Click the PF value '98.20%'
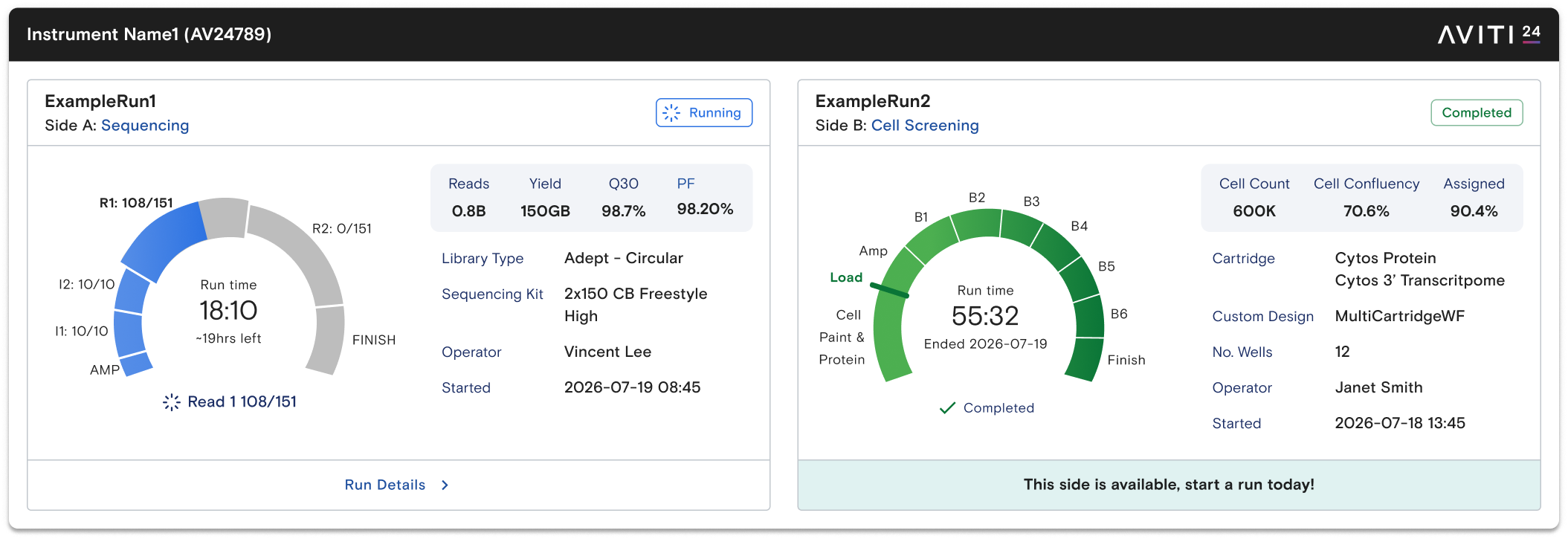The image size is (1568, 539). tap(705, 210)
